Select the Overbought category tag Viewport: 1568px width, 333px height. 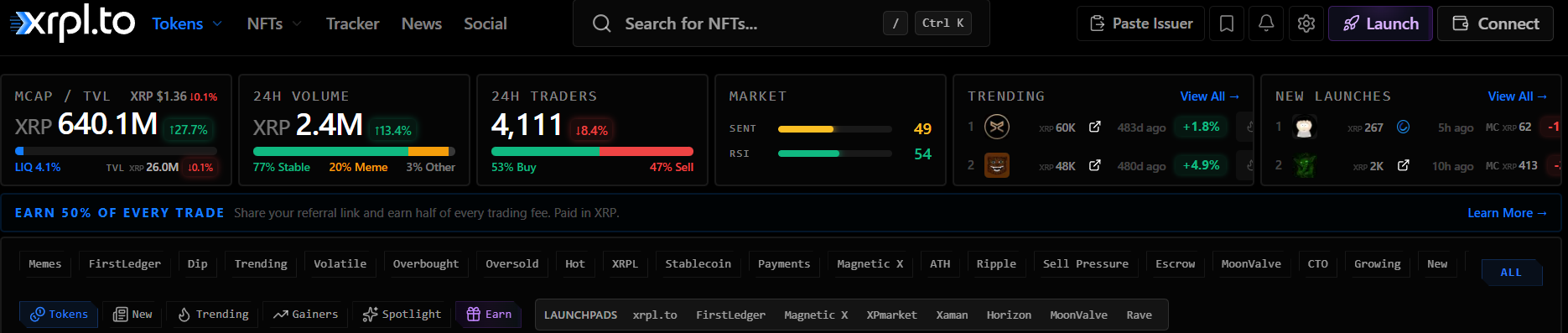pos(426,263)
